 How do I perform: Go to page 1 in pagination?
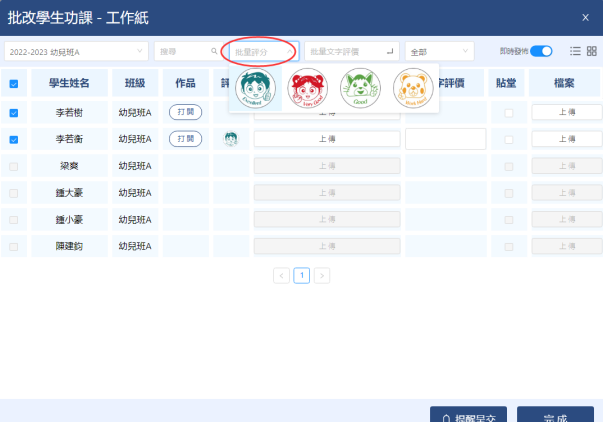(x=301, y=275)
